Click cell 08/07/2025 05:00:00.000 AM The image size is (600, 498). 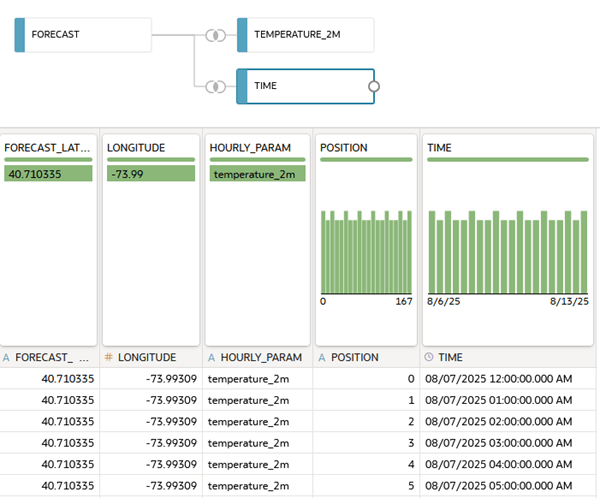click(508, 486)
